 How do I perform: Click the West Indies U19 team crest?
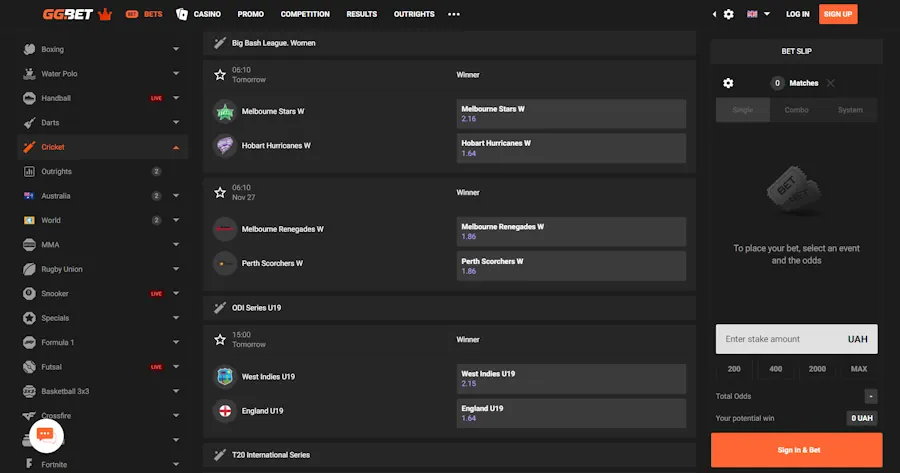(x=225, y=377)
